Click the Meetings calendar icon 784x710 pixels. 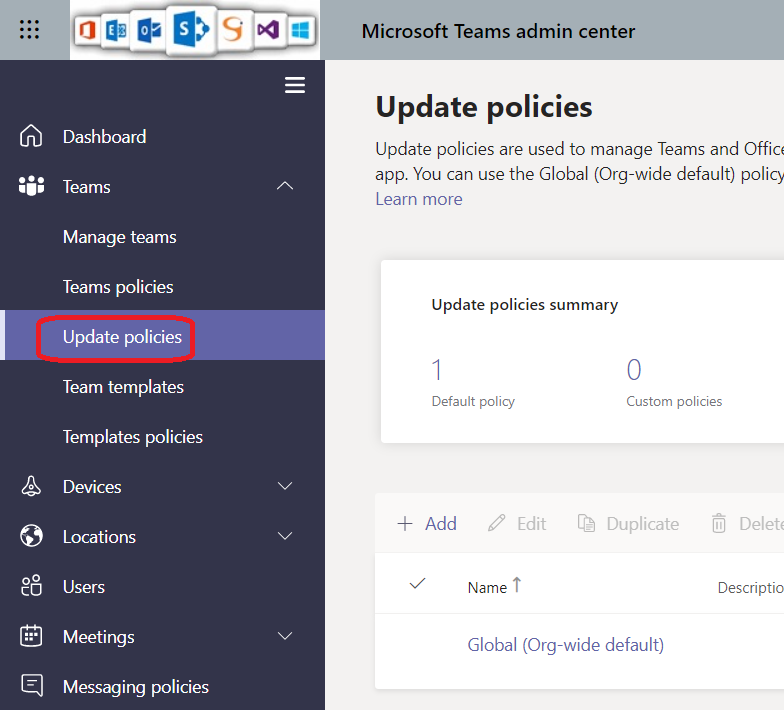(x=32, y=637)
